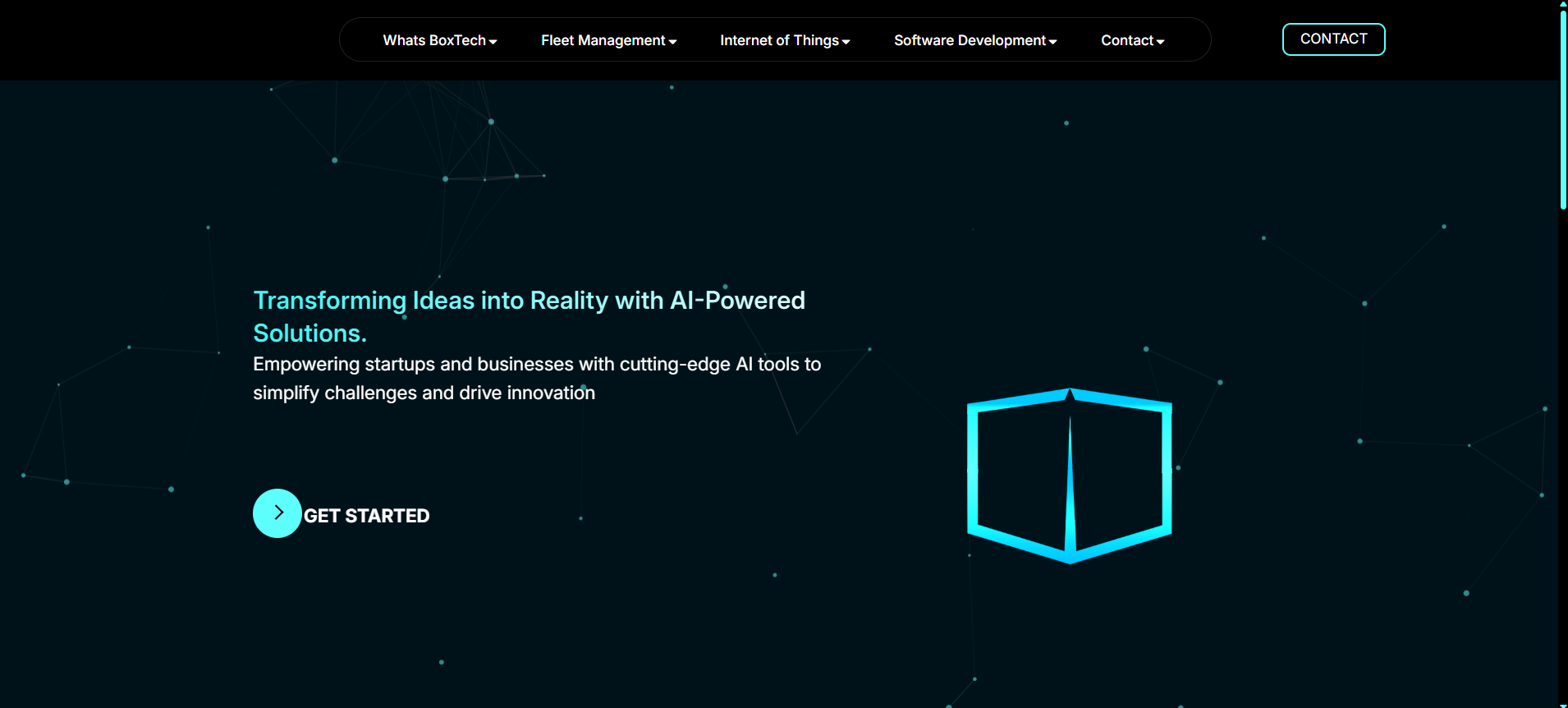Open the Whats BoxTech menu
Viewport: 1568px width, 708px height.
[x=440, y=40]
